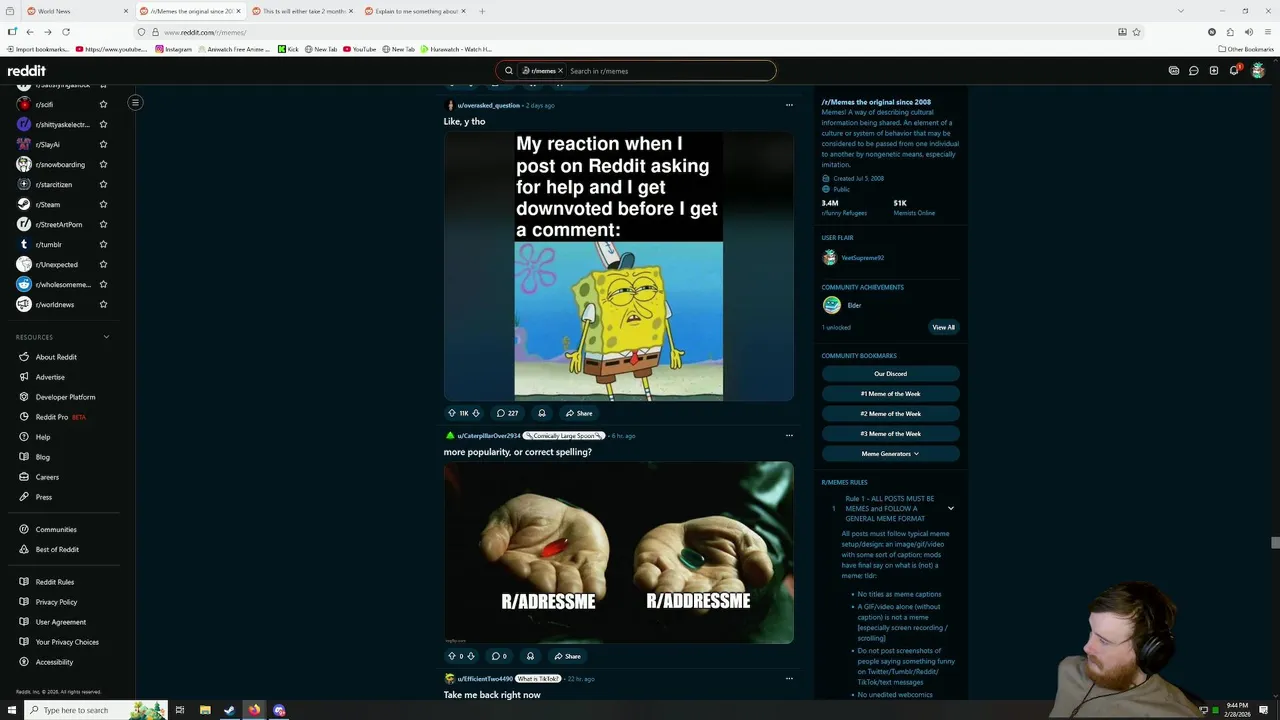Open Steam from the taskbar
The image size is (1280, 720).
(x=229, y=710)
